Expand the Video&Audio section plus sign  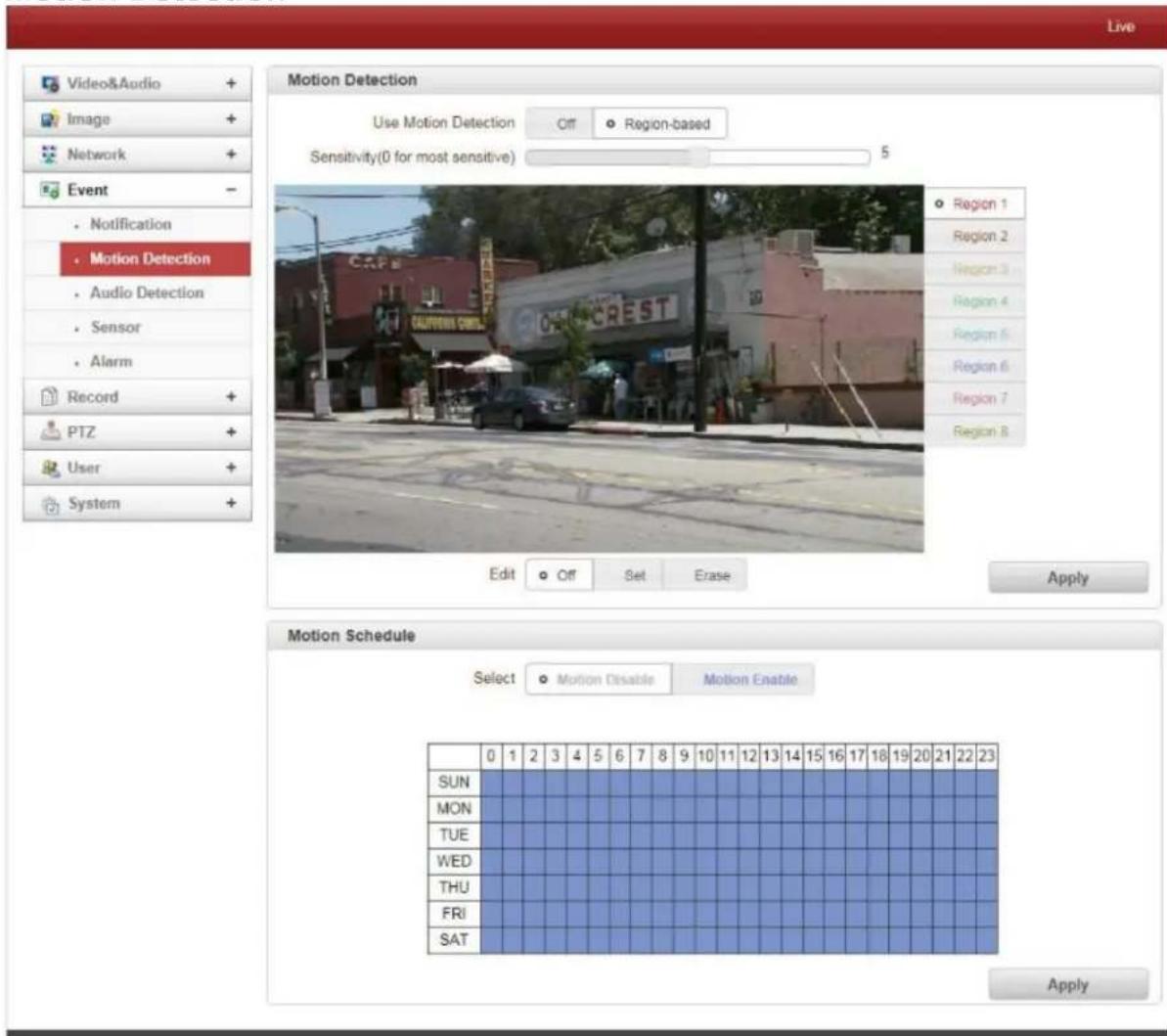231,83
